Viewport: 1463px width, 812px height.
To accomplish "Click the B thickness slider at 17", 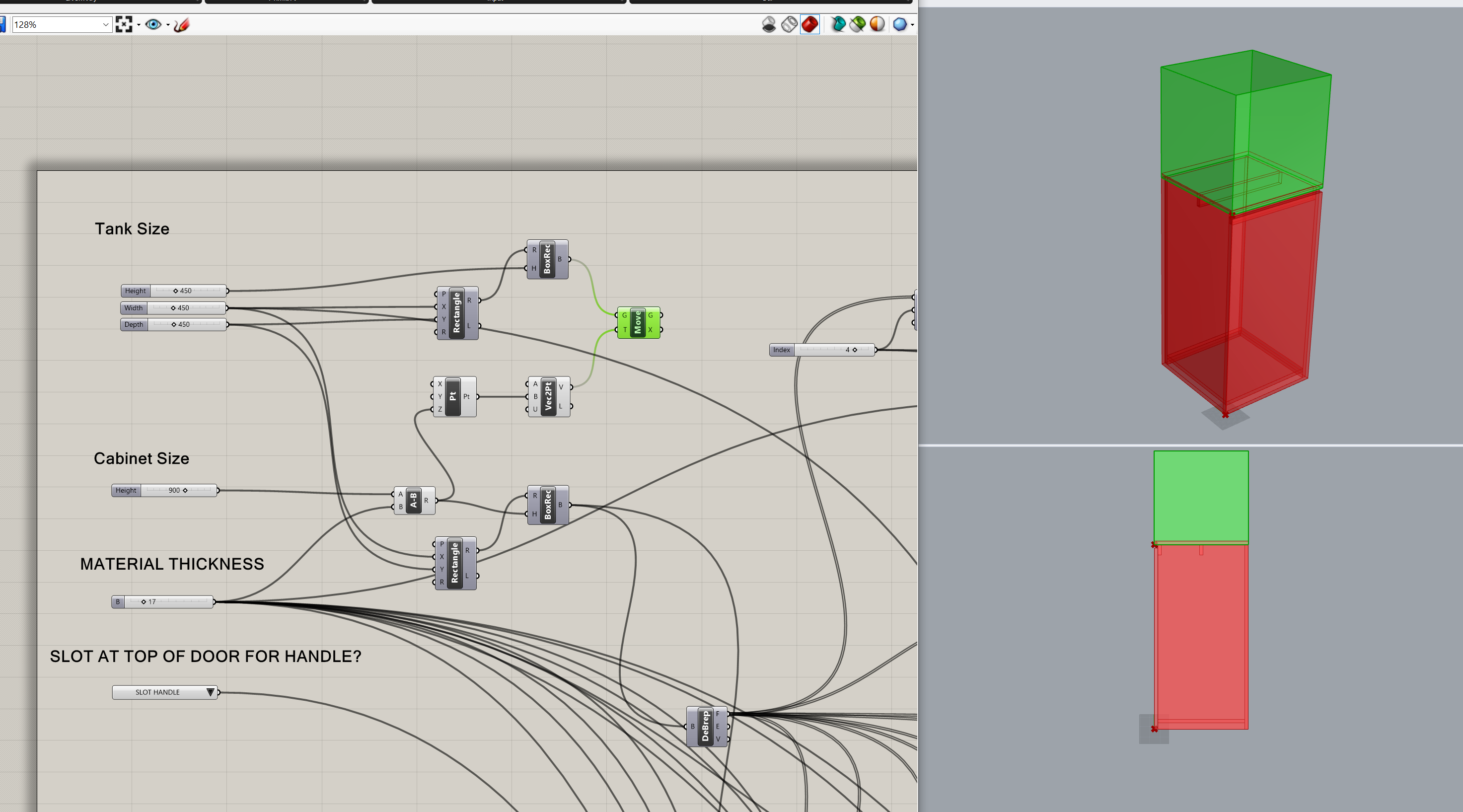I will [x=162, y=601].
